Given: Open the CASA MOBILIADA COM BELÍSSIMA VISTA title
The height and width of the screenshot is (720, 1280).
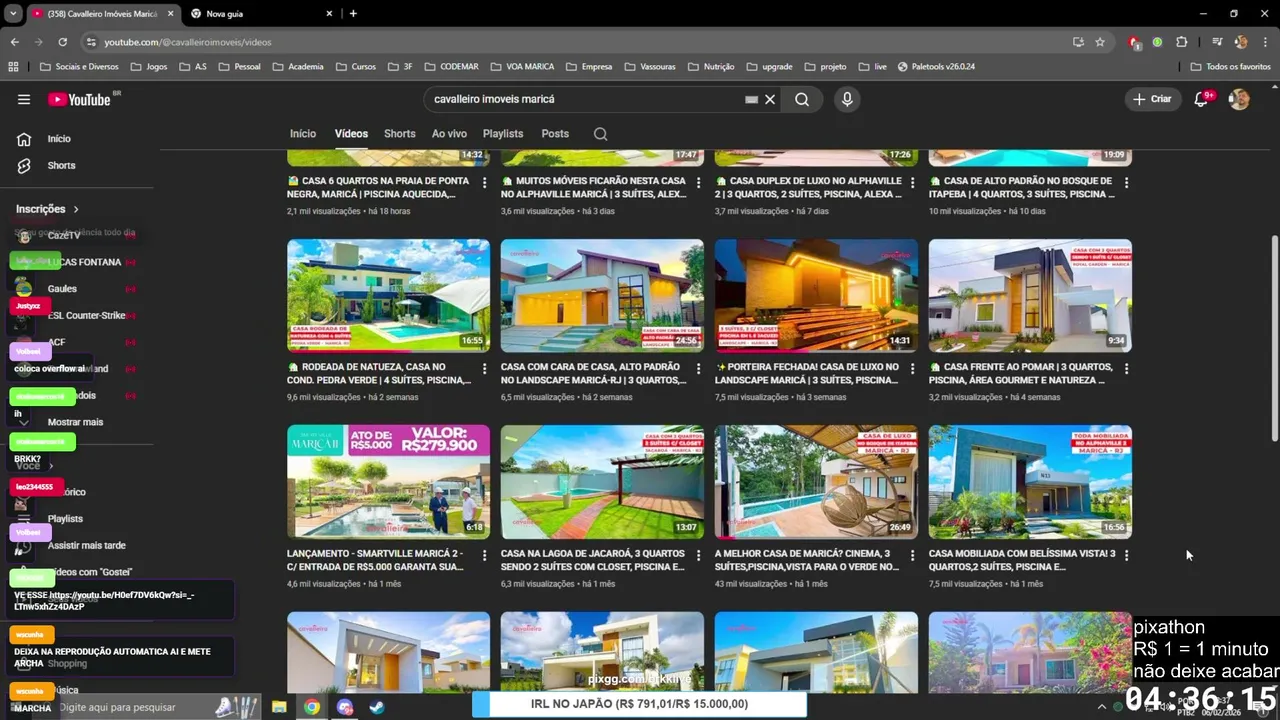Looking at the screenshot, I should point(1021,560).
